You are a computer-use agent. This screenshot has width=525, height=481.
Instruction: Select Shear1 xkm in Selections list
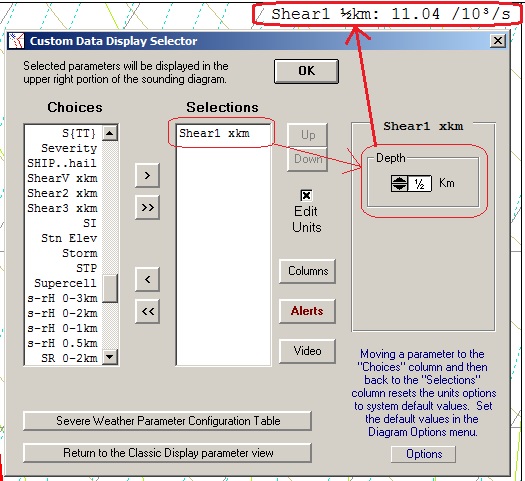point(214,133)
